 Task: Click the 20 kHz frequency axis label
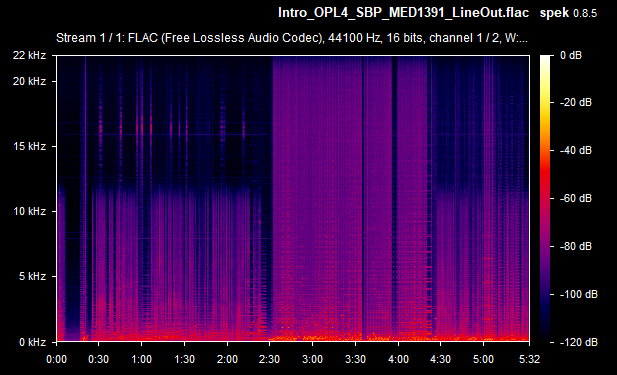pos(29,81)
